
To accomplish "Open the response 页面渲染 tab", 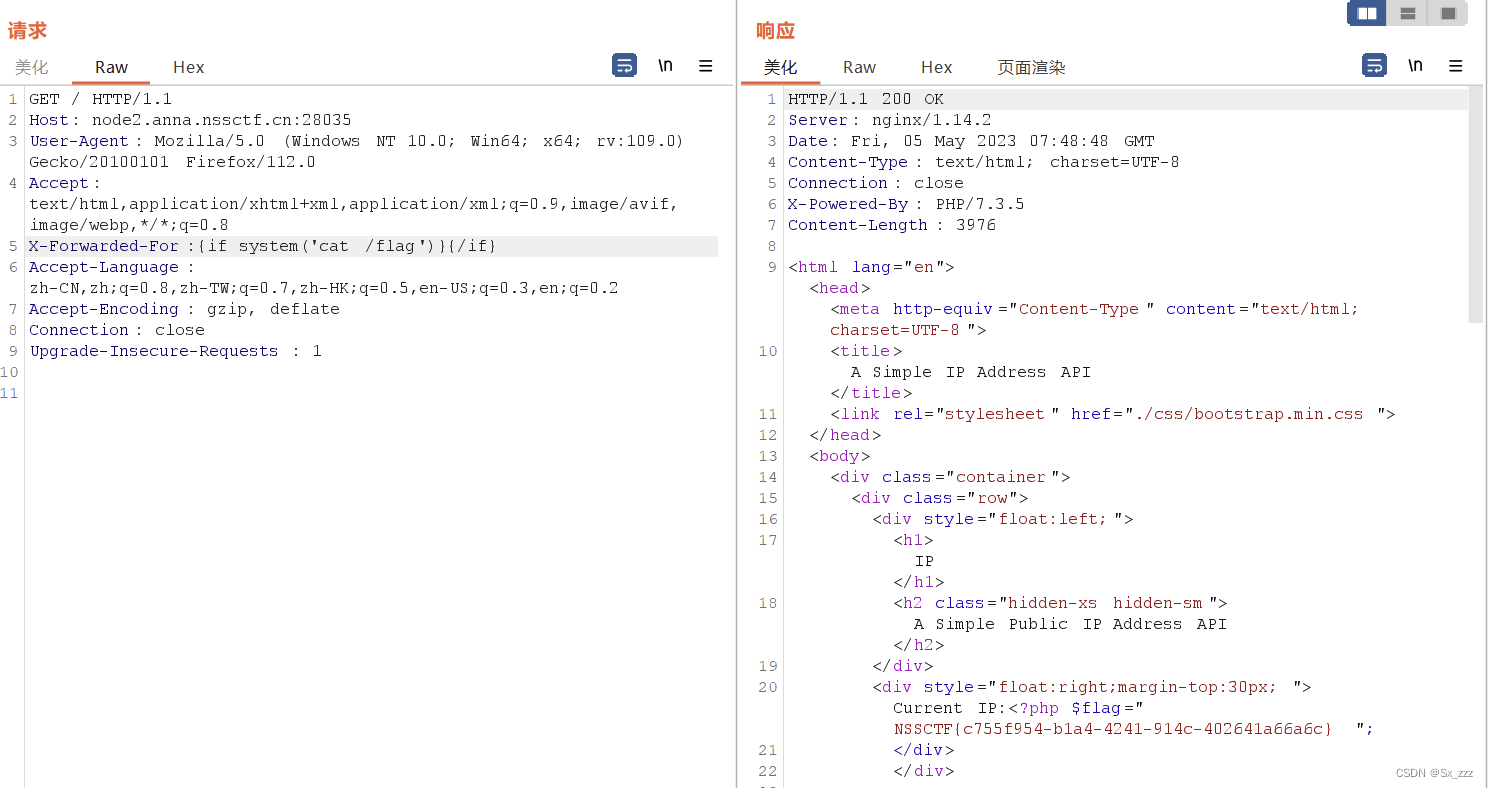I will (x=1031, y=67).
